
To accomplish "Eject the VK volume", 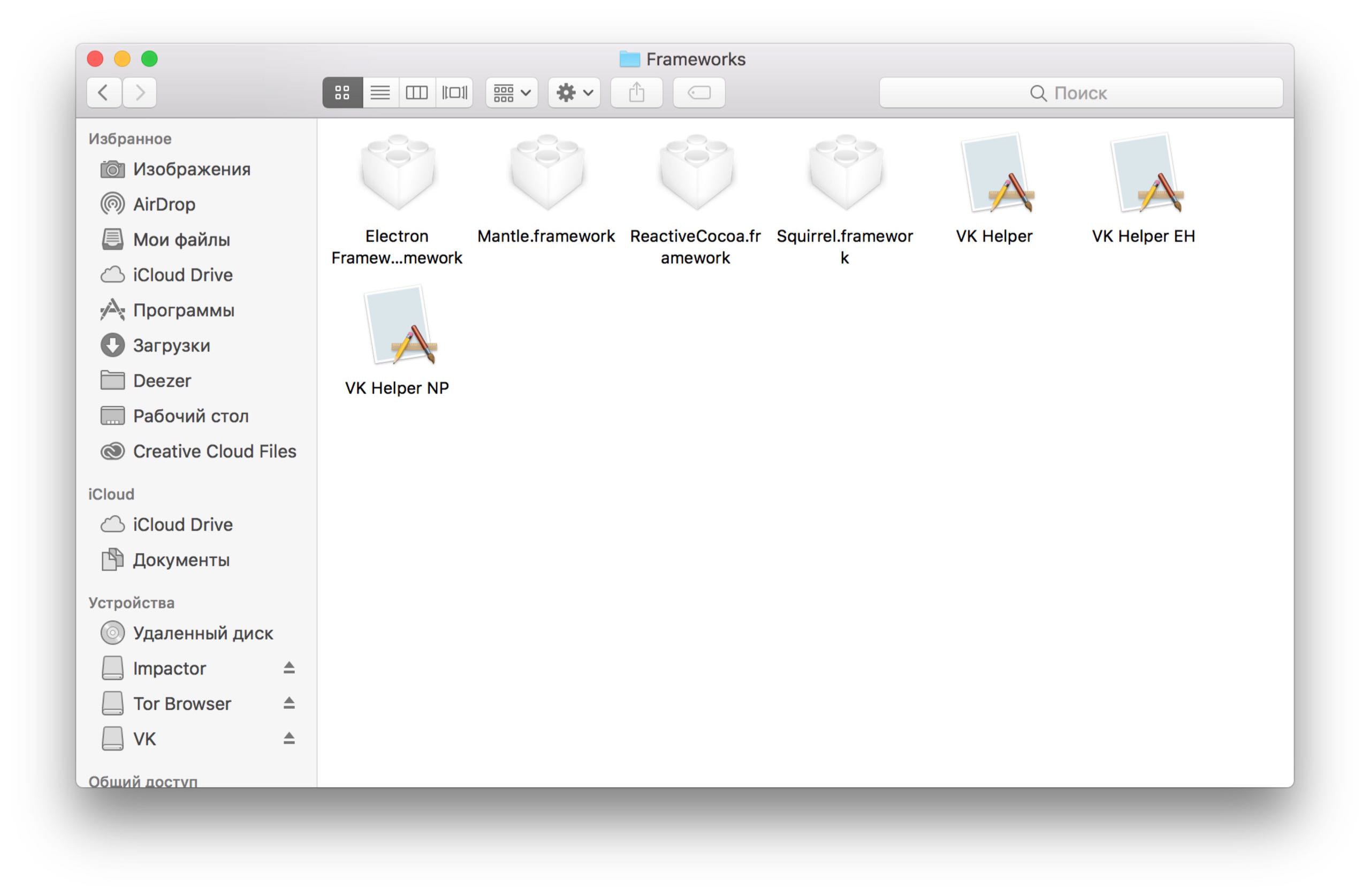I will pos(289,738).
